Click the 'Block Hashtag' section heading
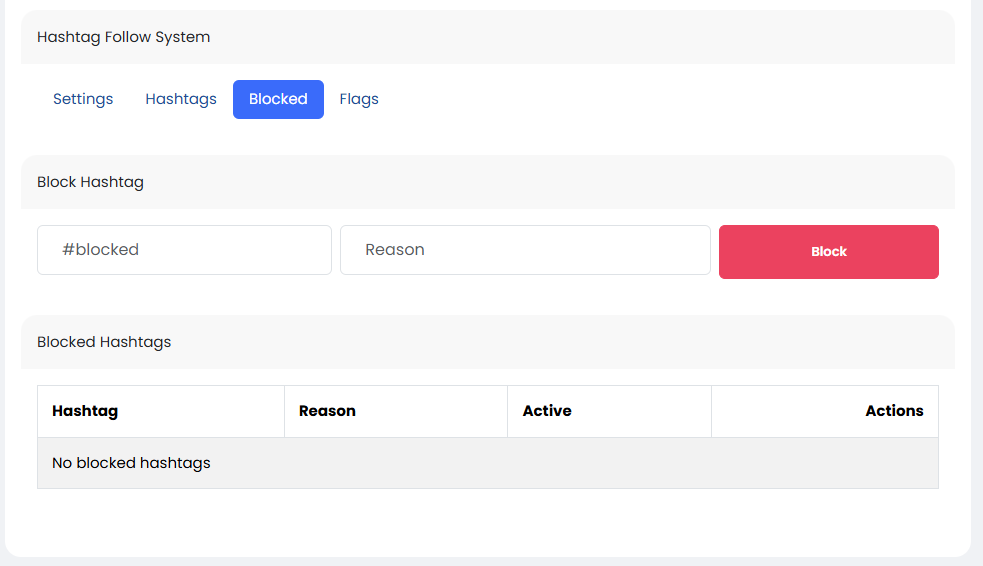 point(91,182)
